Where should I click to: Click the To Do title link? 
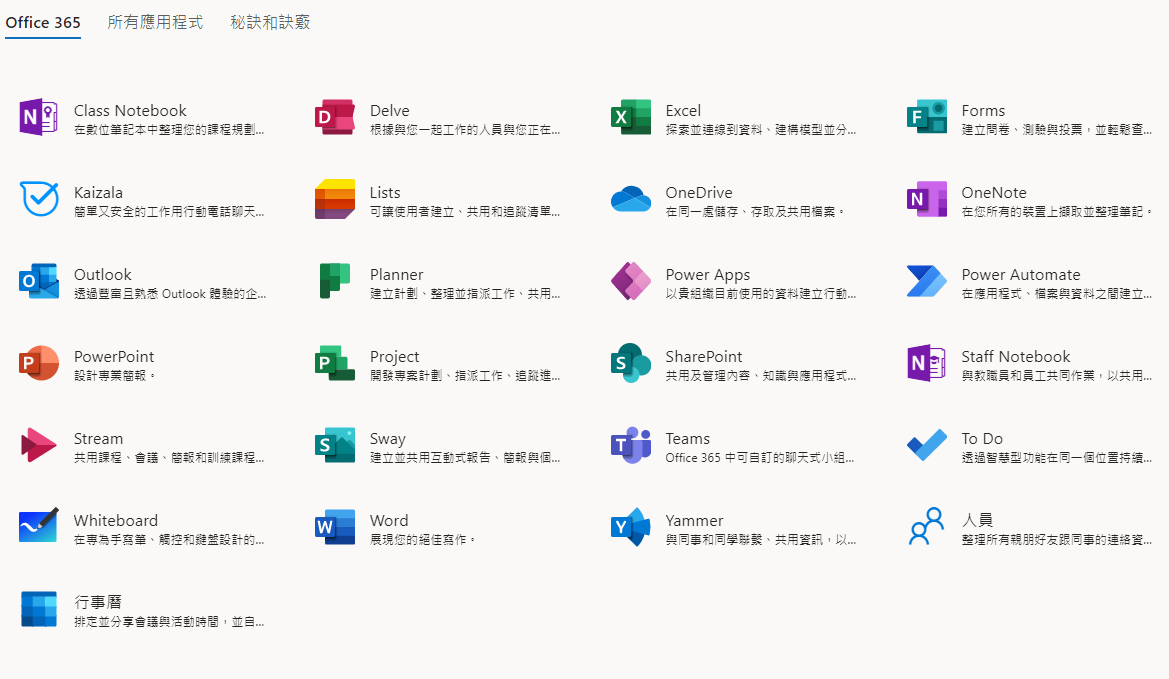(982, 438)
